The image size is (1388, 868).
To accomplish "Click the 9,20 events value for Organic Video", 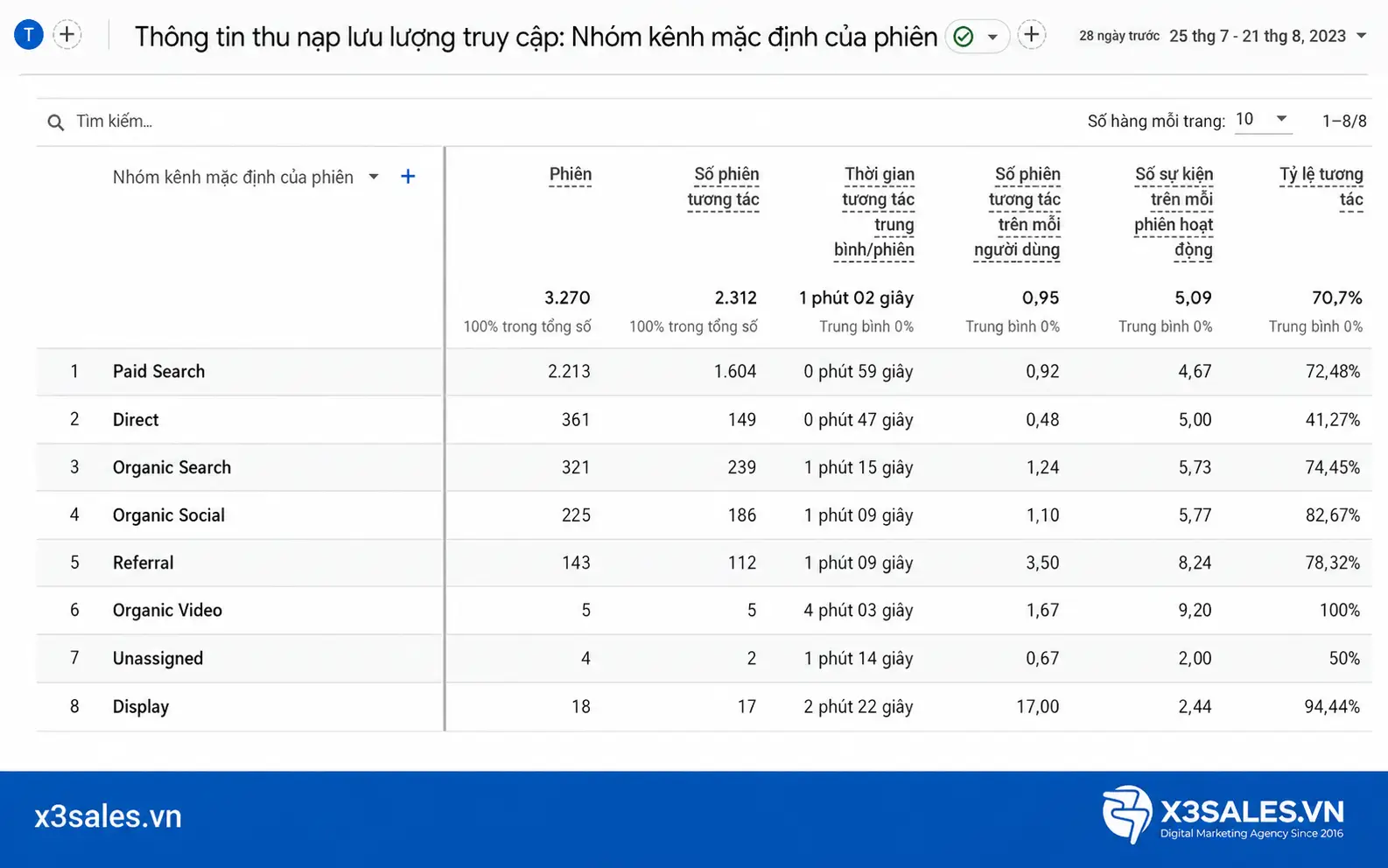I will 1195,610.
